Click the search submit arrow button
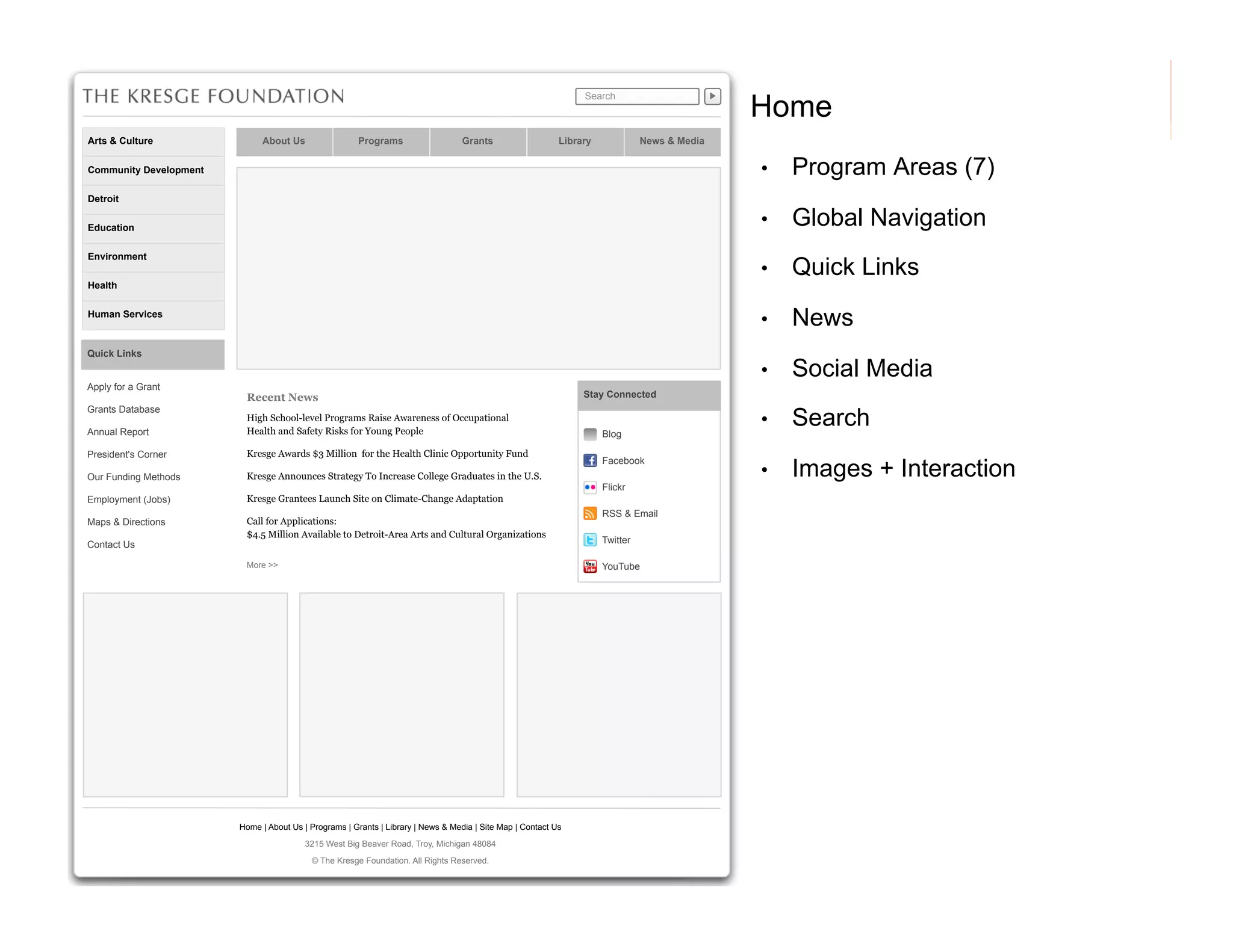This screenshot has width=1233, height=952. tap(712, 96)
